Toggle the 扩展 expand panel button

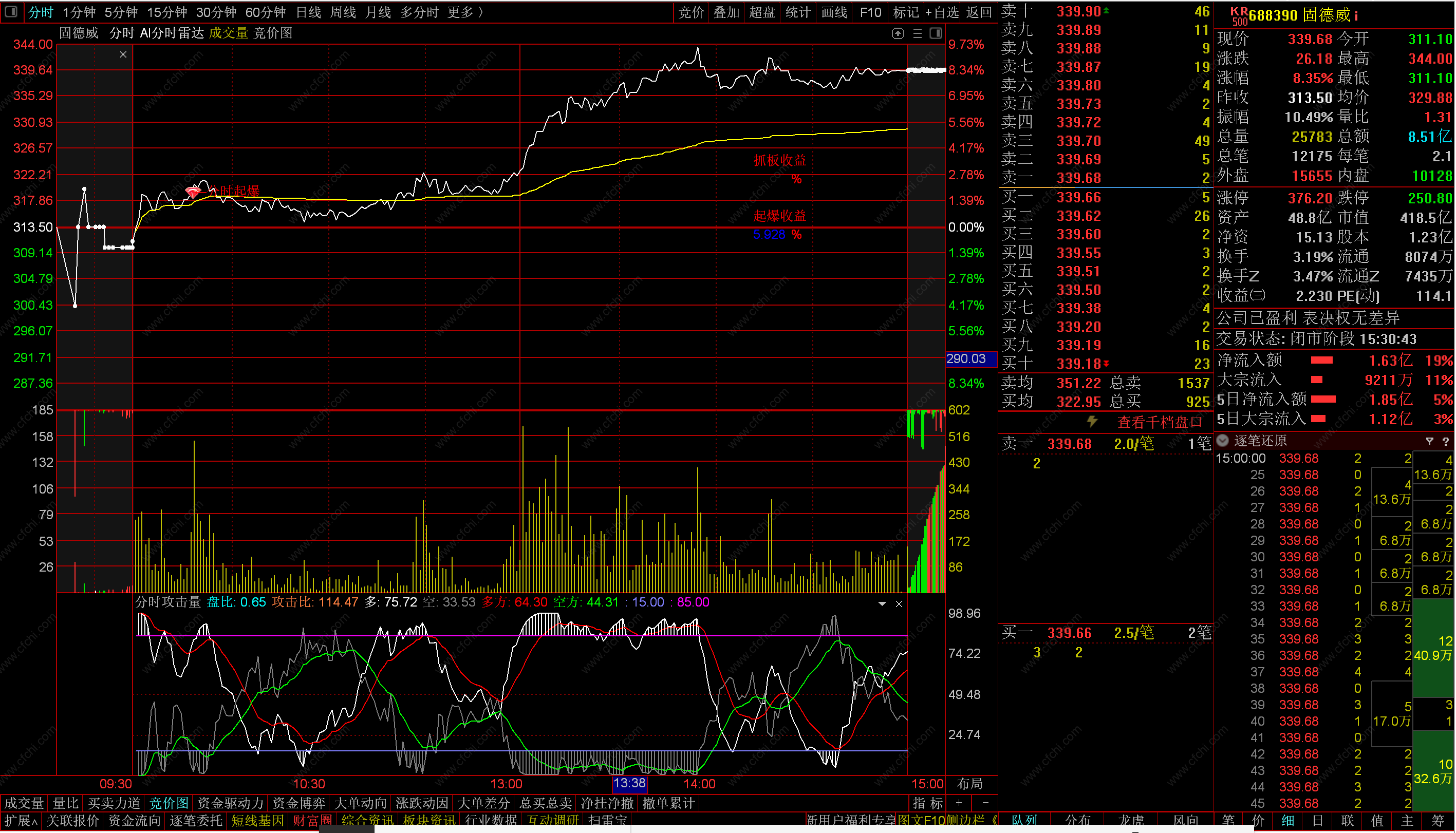pyautogui.click(x=20, y=821)
